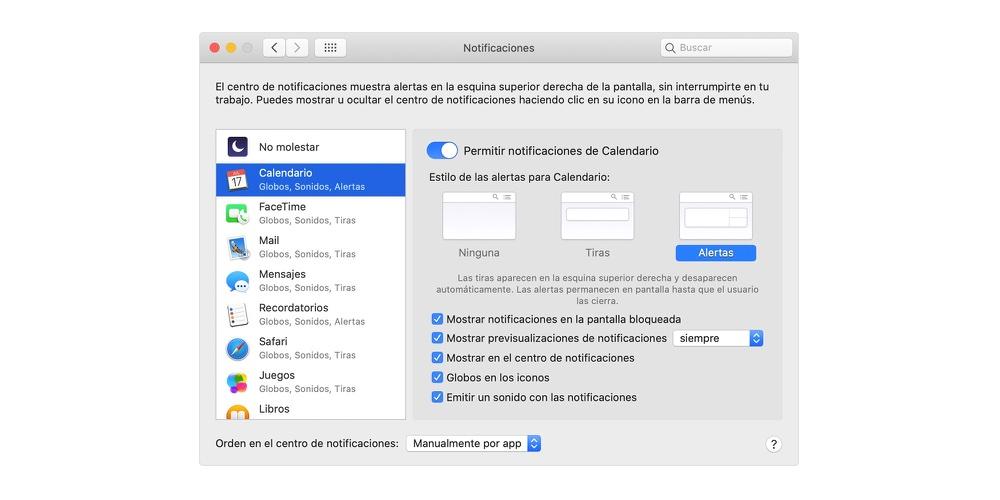Disable Globos en los iconos checkbox
The height and width of the screenshot is (500, 1000).
437,378
